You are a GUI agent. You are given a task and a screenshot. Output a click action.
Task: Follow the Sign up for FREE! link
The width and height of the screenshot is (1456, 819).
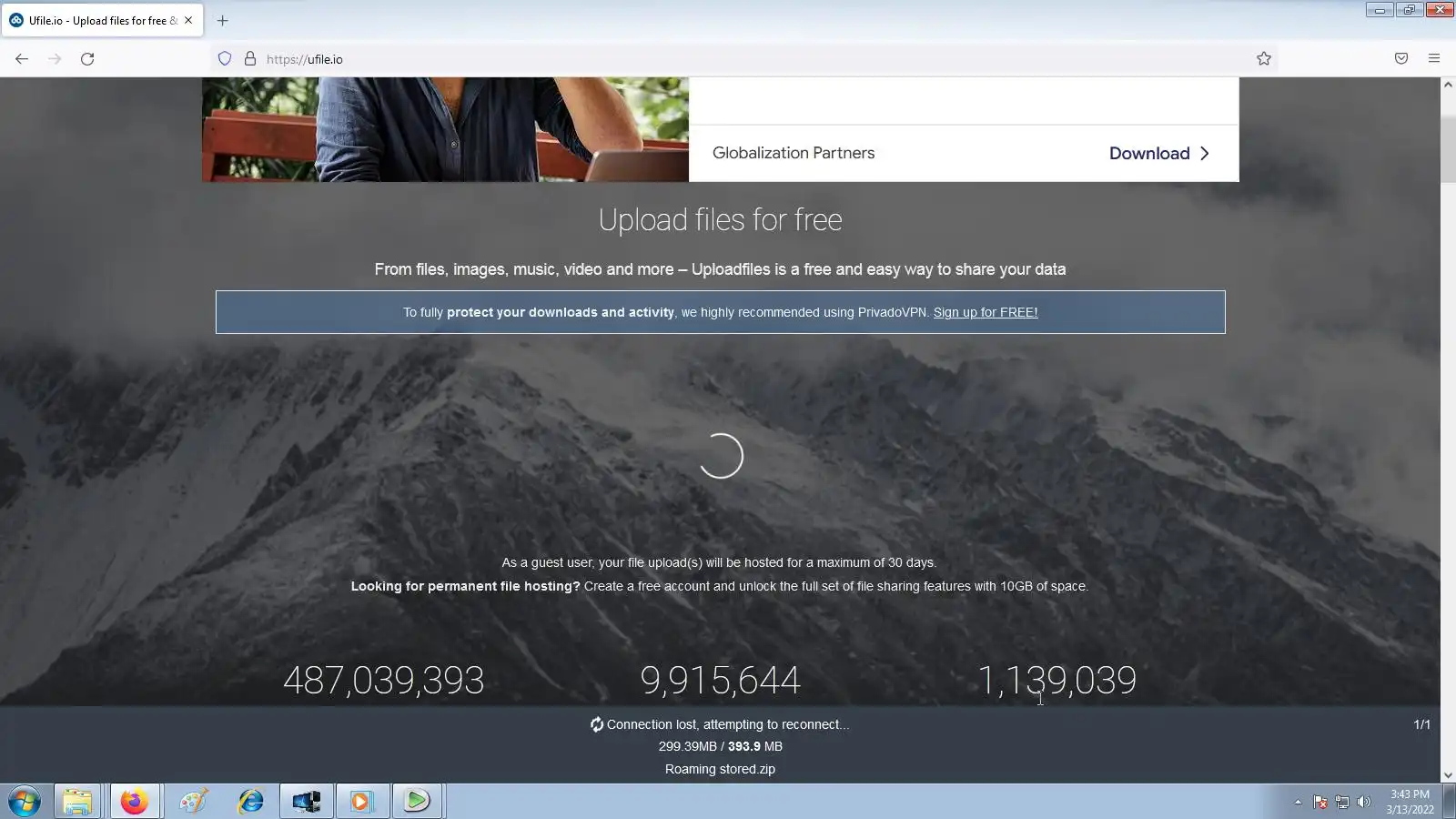986,312
